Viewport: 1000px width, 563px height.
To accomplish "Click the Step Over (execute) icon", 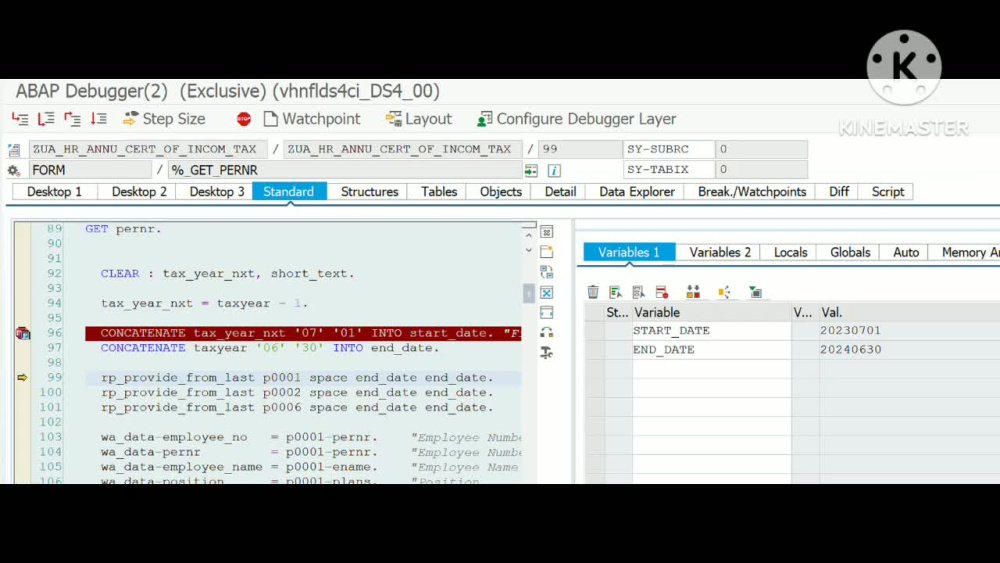I will pyautogui.click(x=46, y=119).
